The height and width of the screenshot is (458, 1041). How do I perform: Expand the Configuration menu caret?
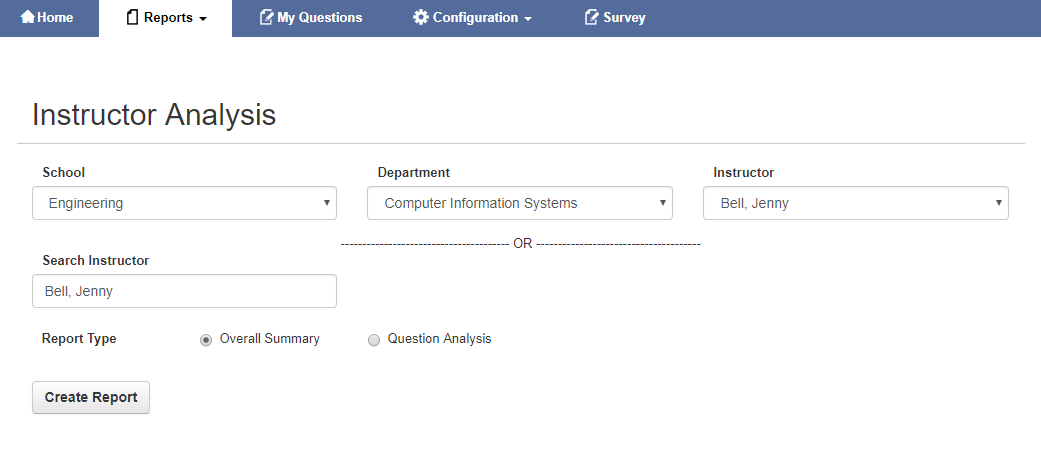(x=528, y=19)
